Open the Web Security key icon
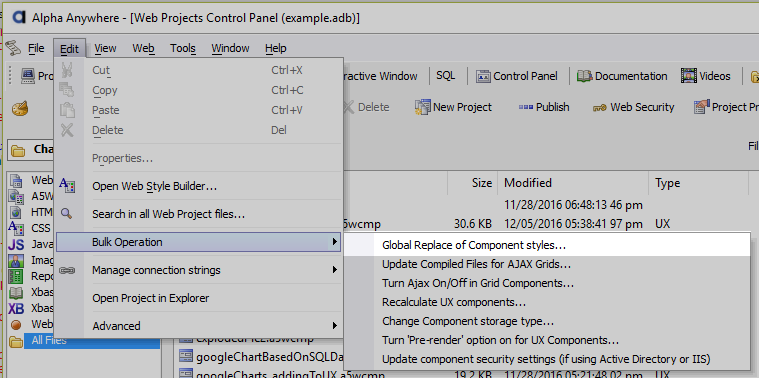 tap(599, 107)
